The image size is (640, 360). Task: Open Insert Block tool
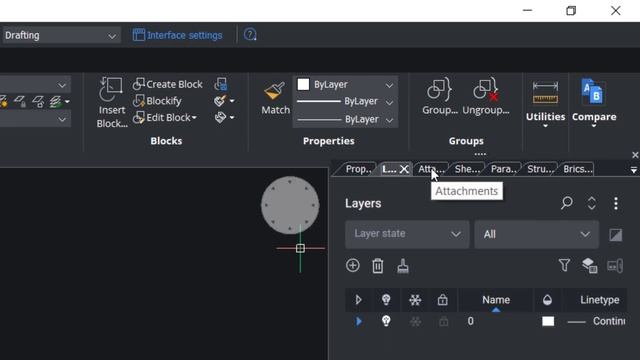pyautogui.click(x=111, y=102)
